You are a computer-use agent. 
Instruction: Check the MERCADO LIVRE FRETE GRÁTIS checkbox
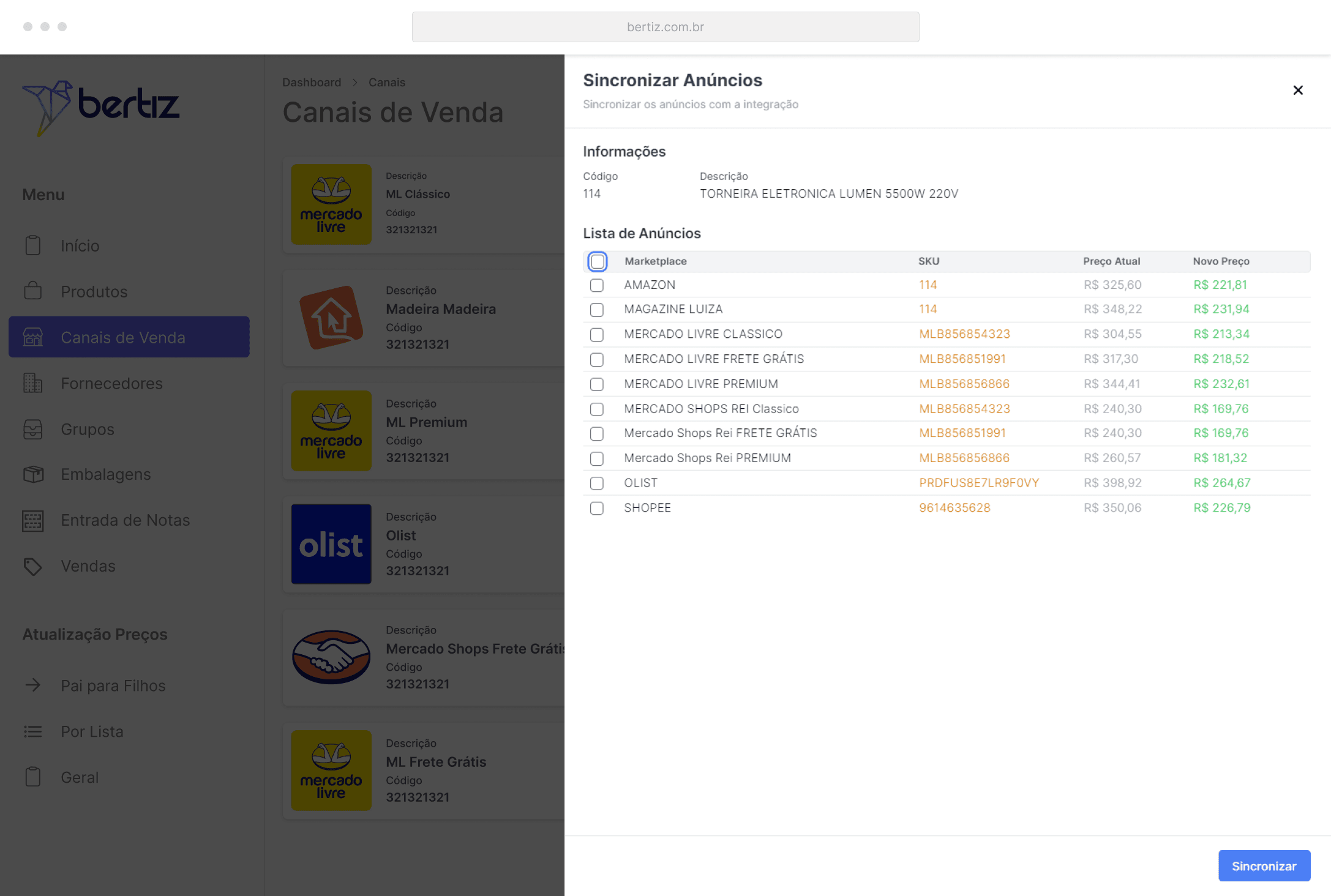click(597, 359)
